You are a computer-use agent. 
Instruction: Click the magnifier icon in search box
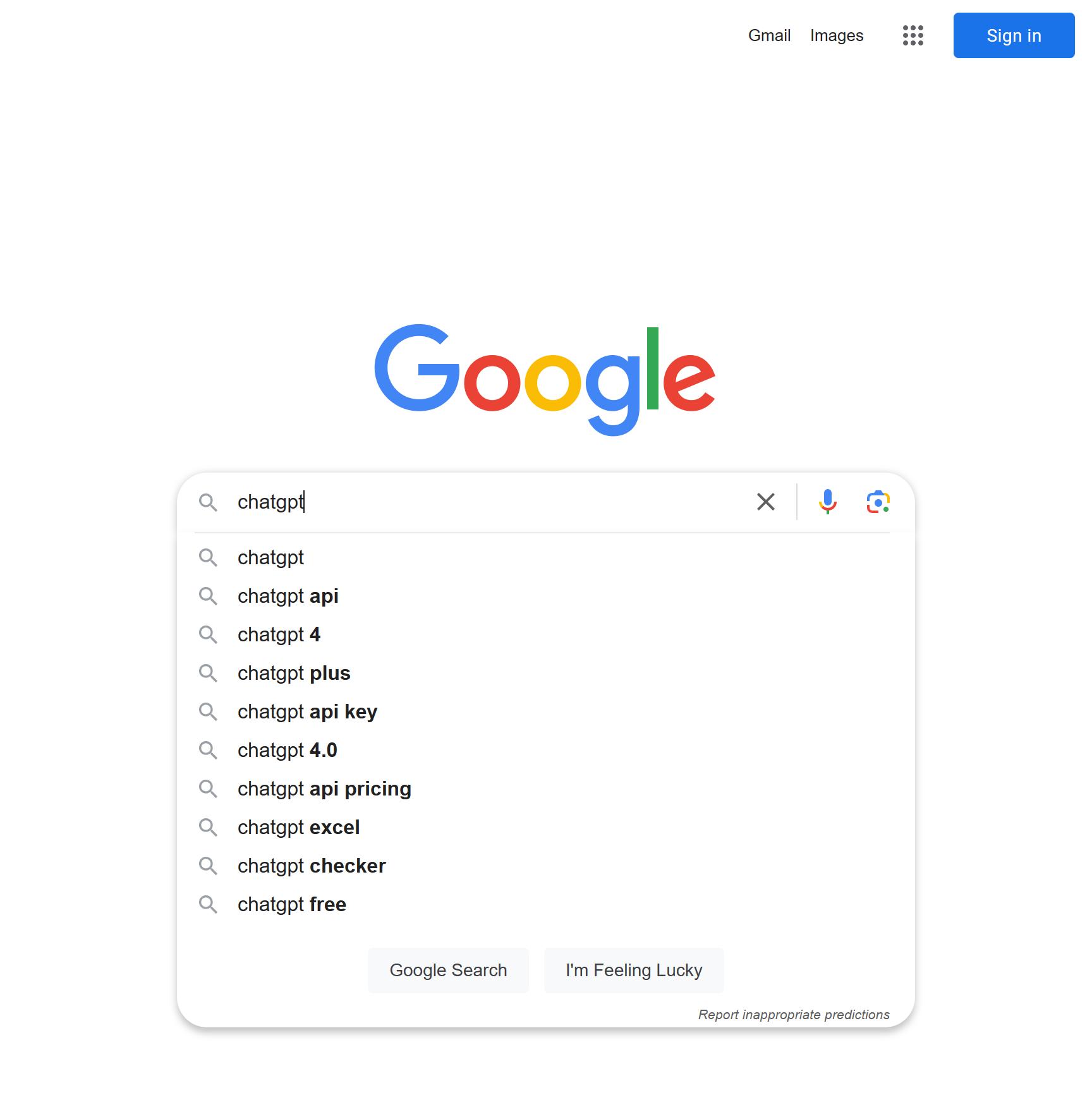tap(208, 502)
